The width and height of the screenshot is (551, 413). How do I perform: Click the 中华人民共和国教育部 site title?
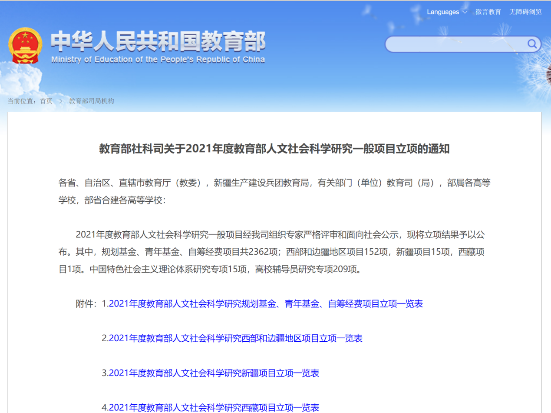click(158, 41)
